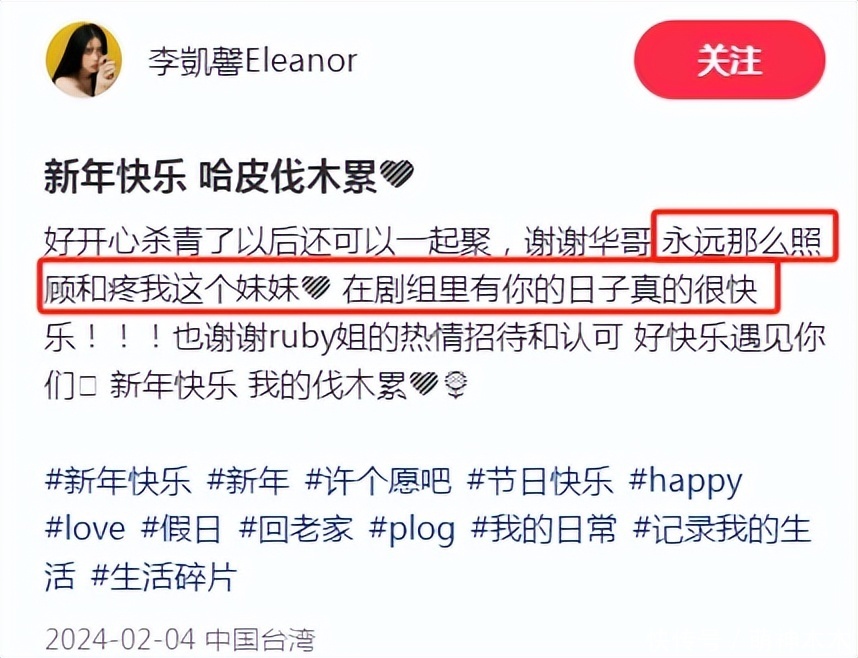Open hashtag #我的日常
Viewport: 858px width, 658px height.
[544, 529]
